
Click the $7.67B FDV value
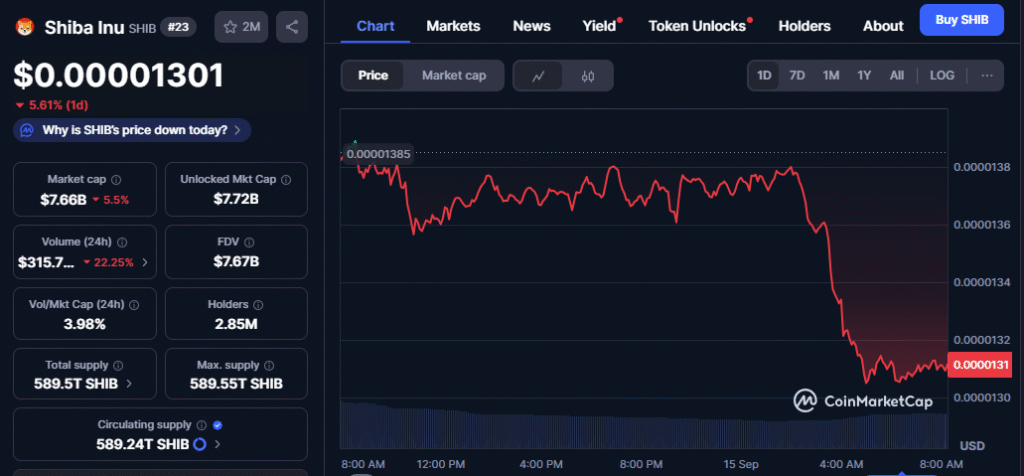click(236, 262)
